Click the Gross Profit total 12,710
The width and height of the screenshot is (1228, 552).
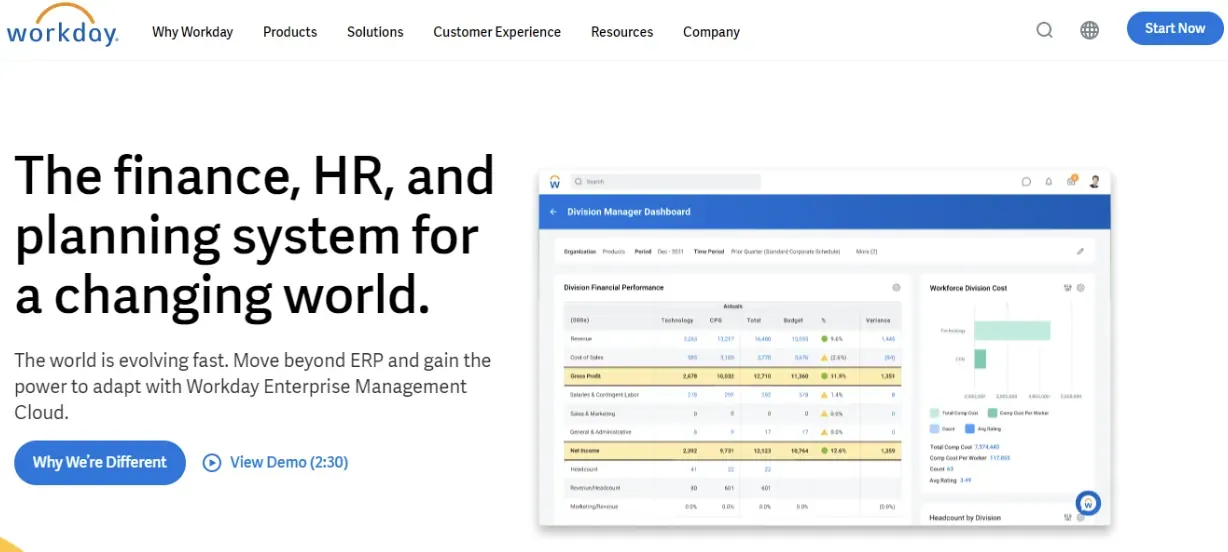tap(762, 376)
